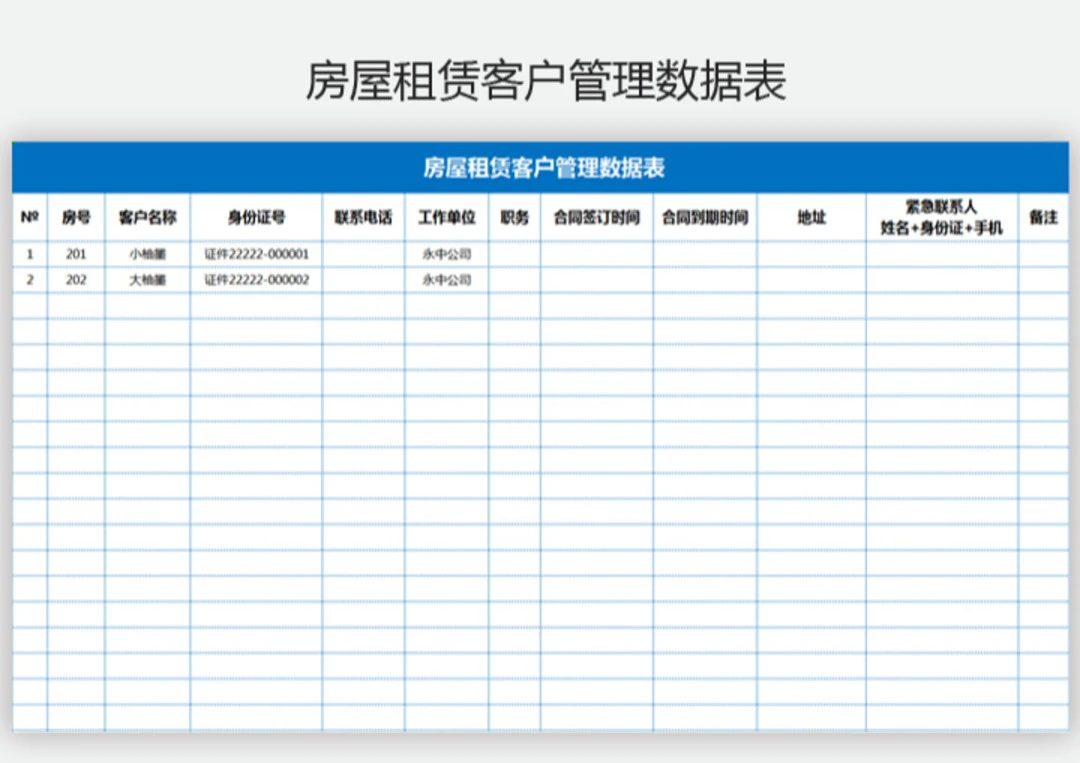Select the first row's 永中公司 cell
Image resolution: width=1080 pixels, height=763 pixels.
coord(446,254)
